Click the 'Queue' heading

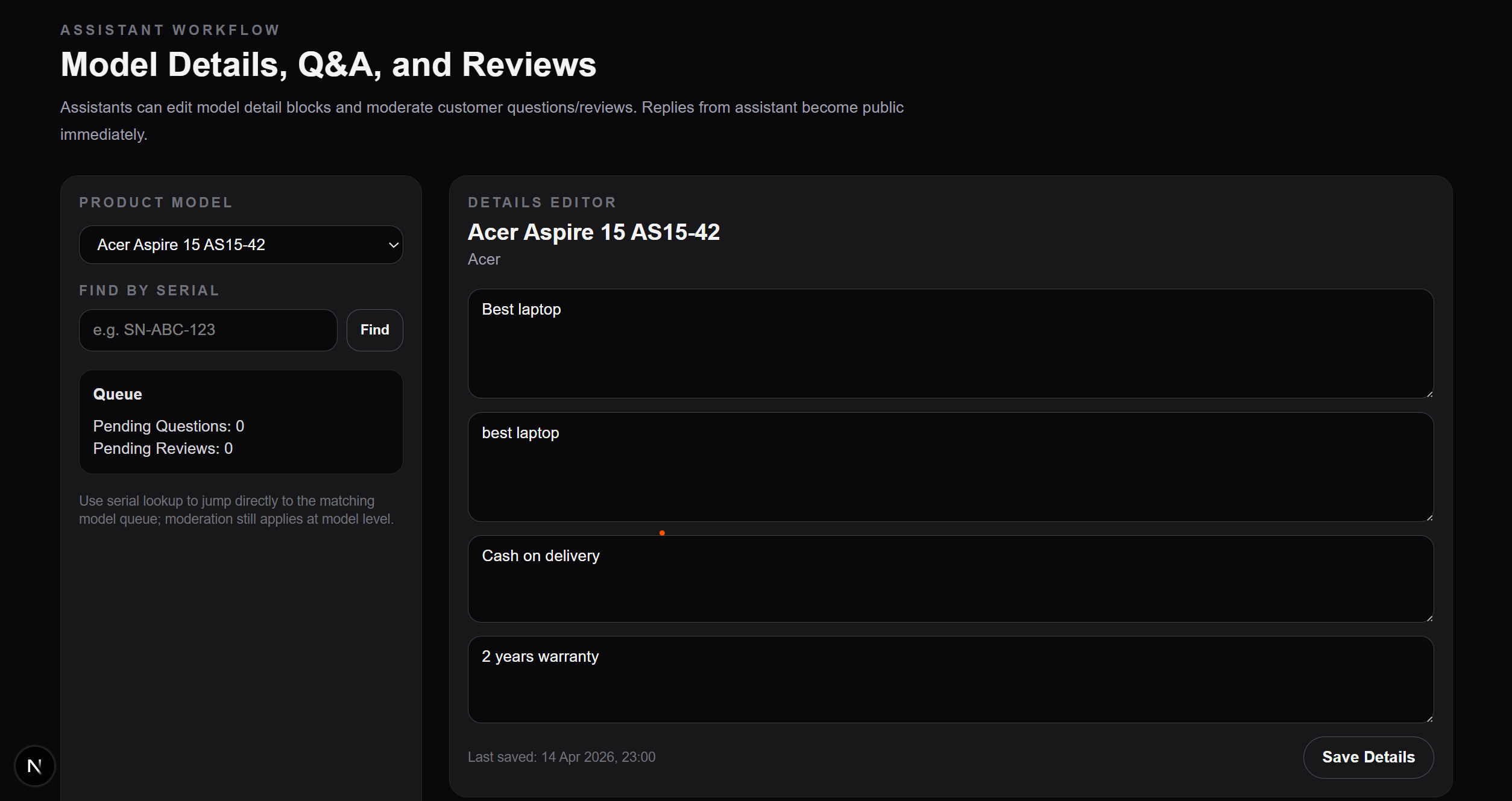[x=118, y=394]
